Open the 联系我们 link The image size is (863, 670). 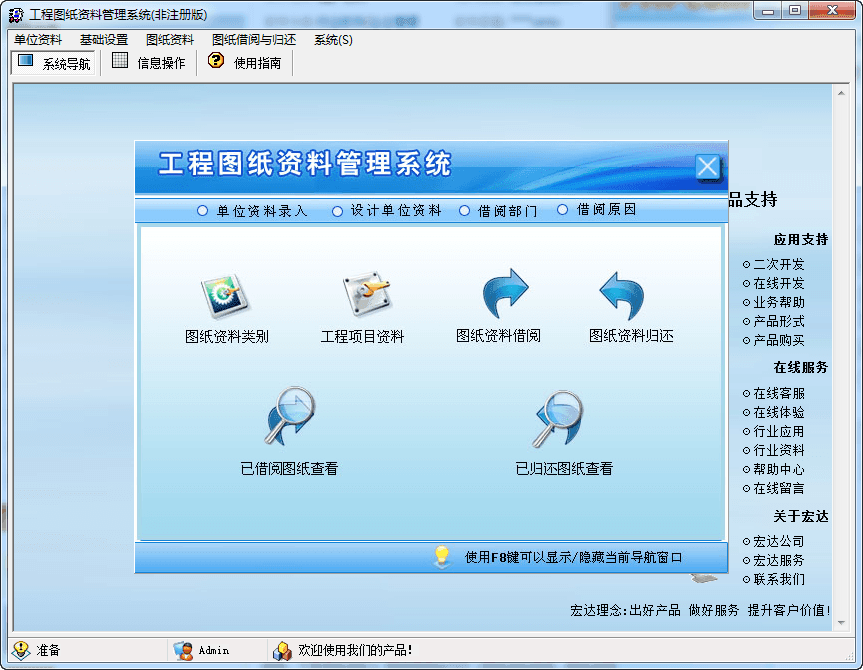pyautogui.click(x=778, y=580)
